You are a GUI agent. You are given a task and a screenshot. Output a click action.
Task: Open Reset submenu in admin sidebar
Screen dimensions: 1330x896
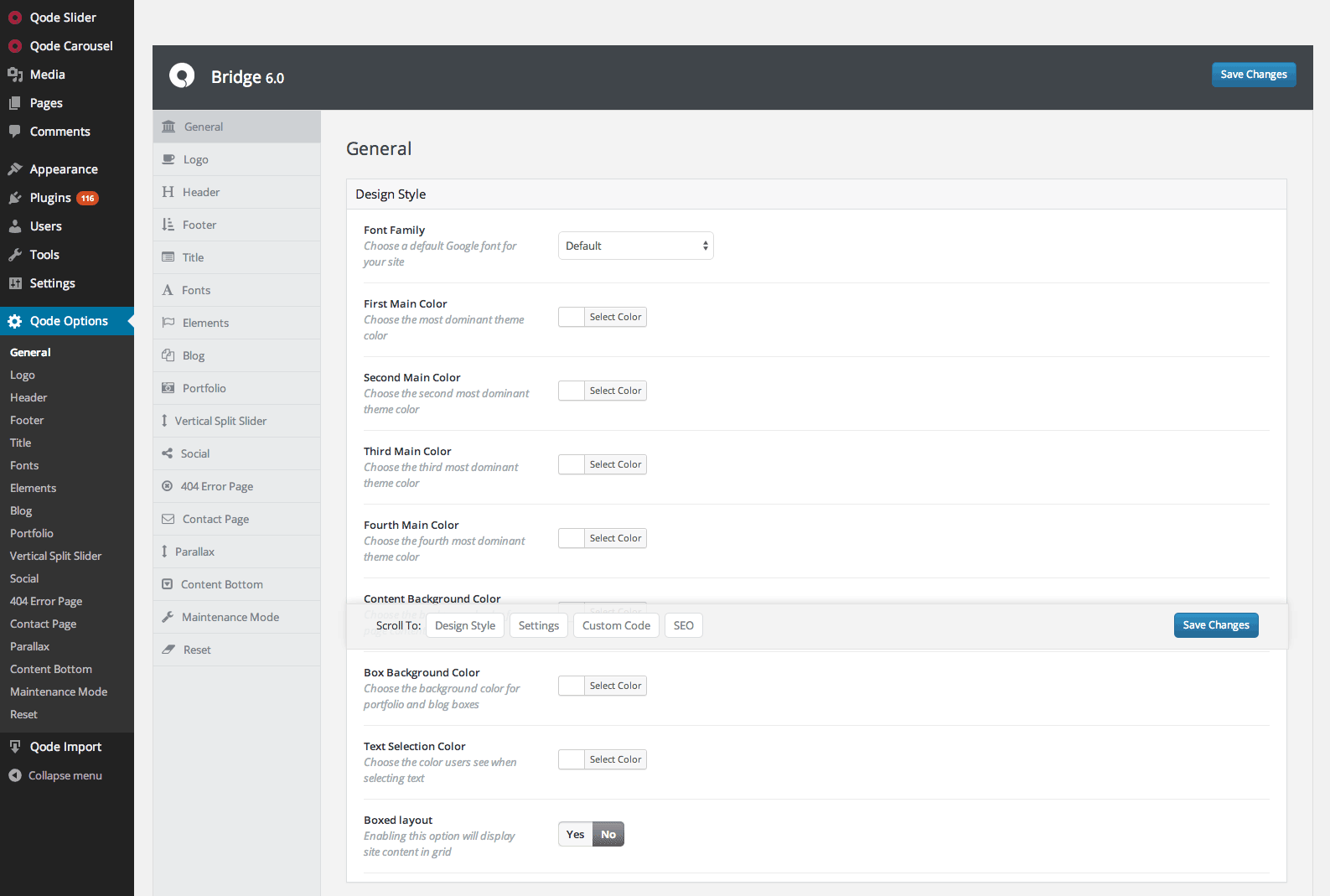point(23,715)
